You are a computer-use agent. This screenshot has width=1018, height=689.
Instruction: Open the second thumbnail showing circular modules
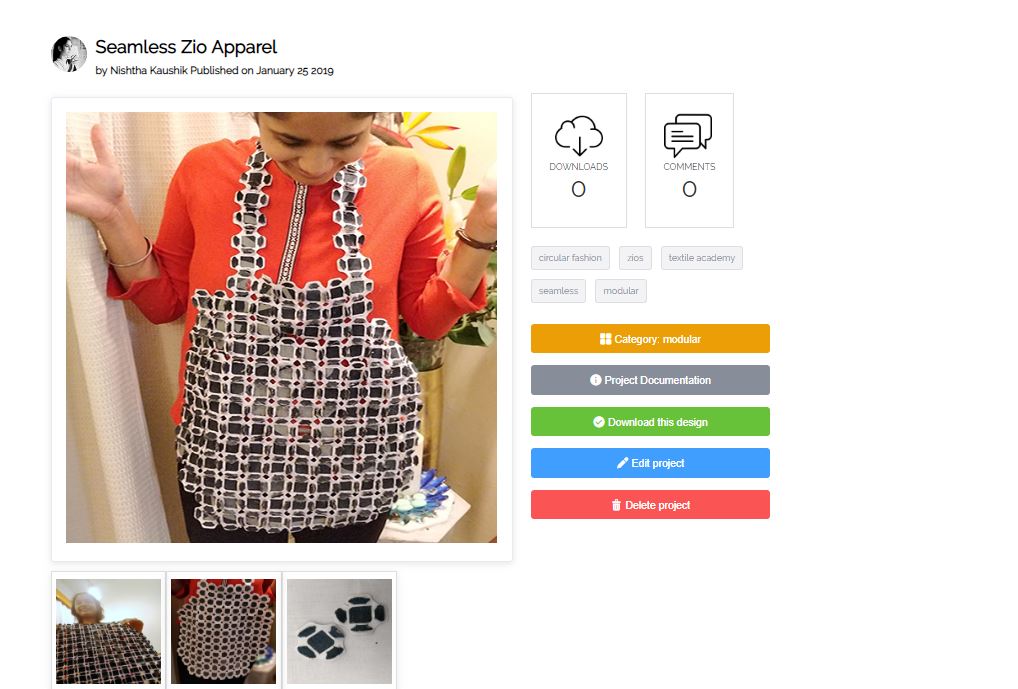[x=223, y=631]
